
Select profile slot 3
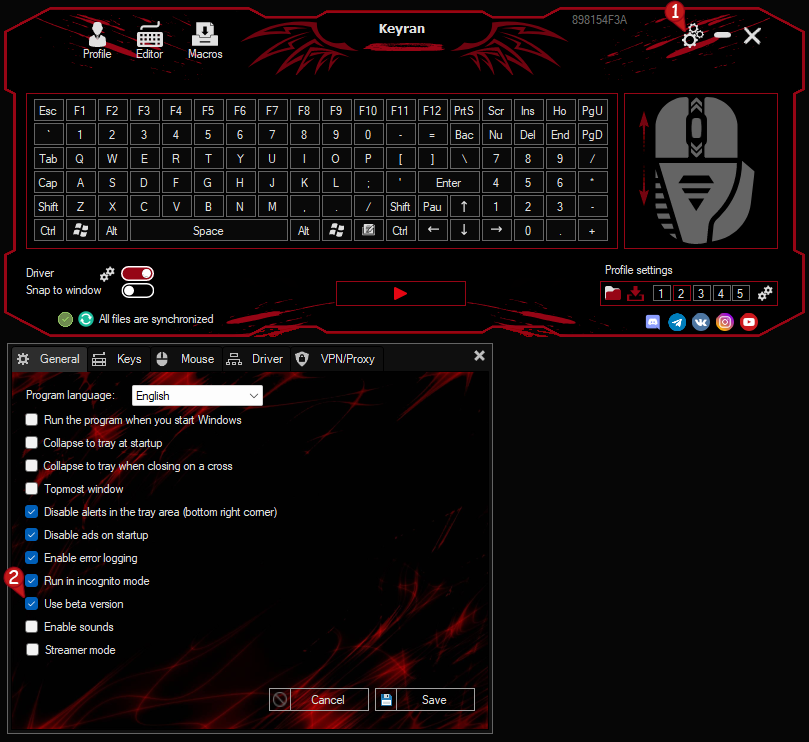tap(701, 294)
